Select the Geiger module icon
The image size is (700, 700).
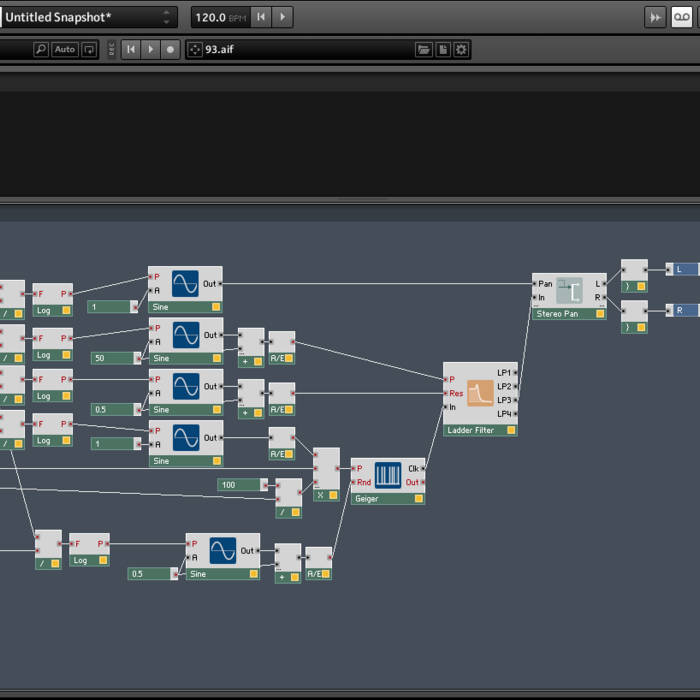pos(388,474)
